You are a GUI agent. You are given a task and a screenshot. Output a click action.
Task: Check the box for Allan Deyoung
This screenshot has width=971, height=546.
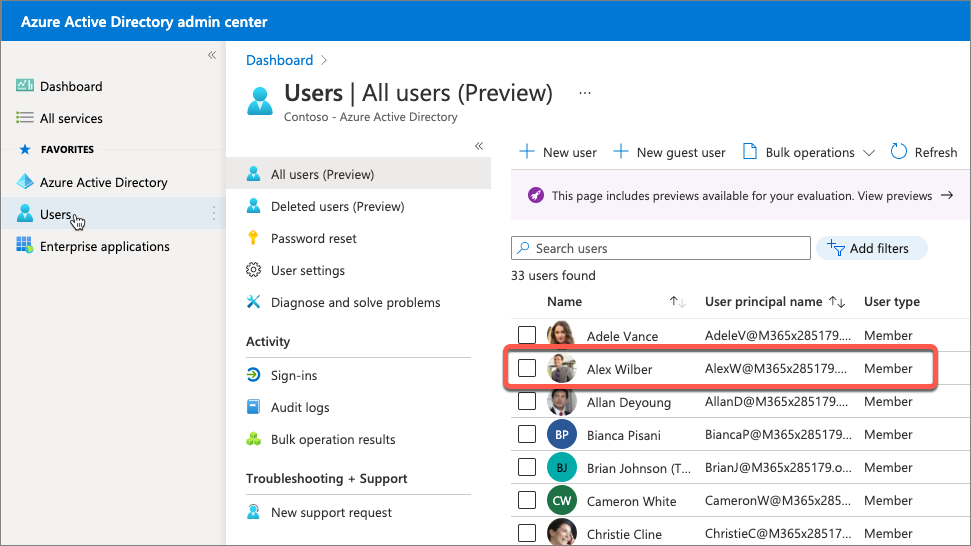click(x=527, y=401)
